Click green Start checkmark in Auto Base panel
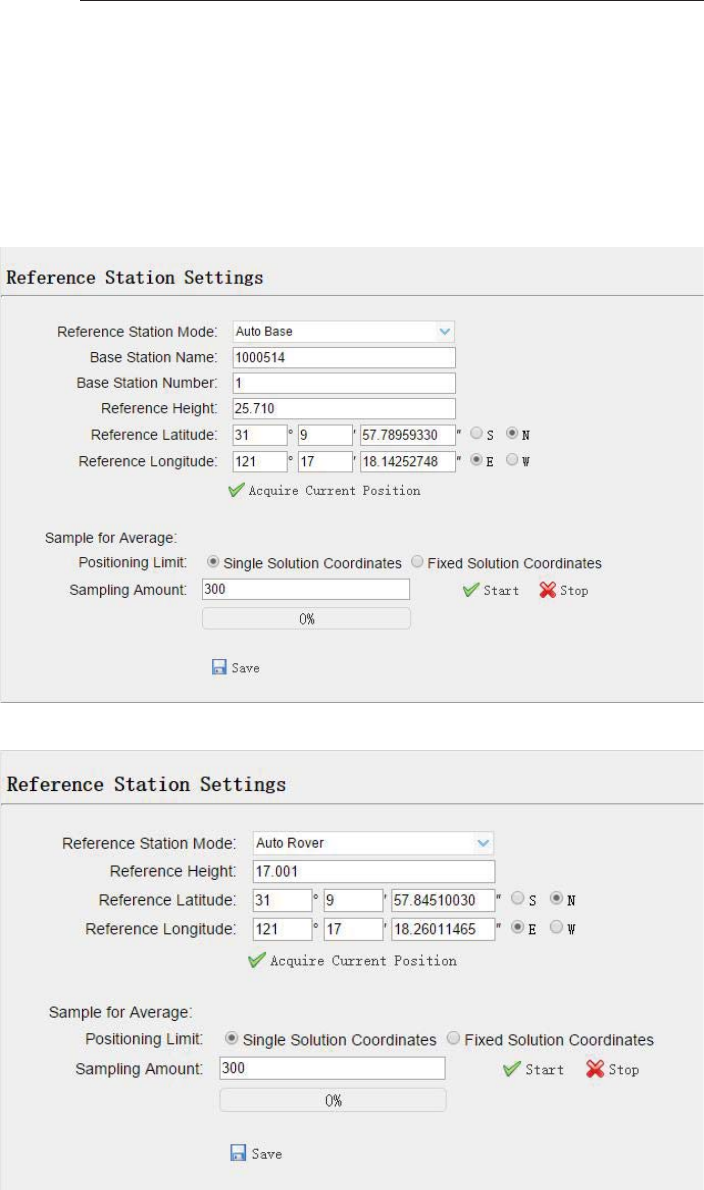Viewport: 704px width, 1190px height. click(x=470, y=590)
